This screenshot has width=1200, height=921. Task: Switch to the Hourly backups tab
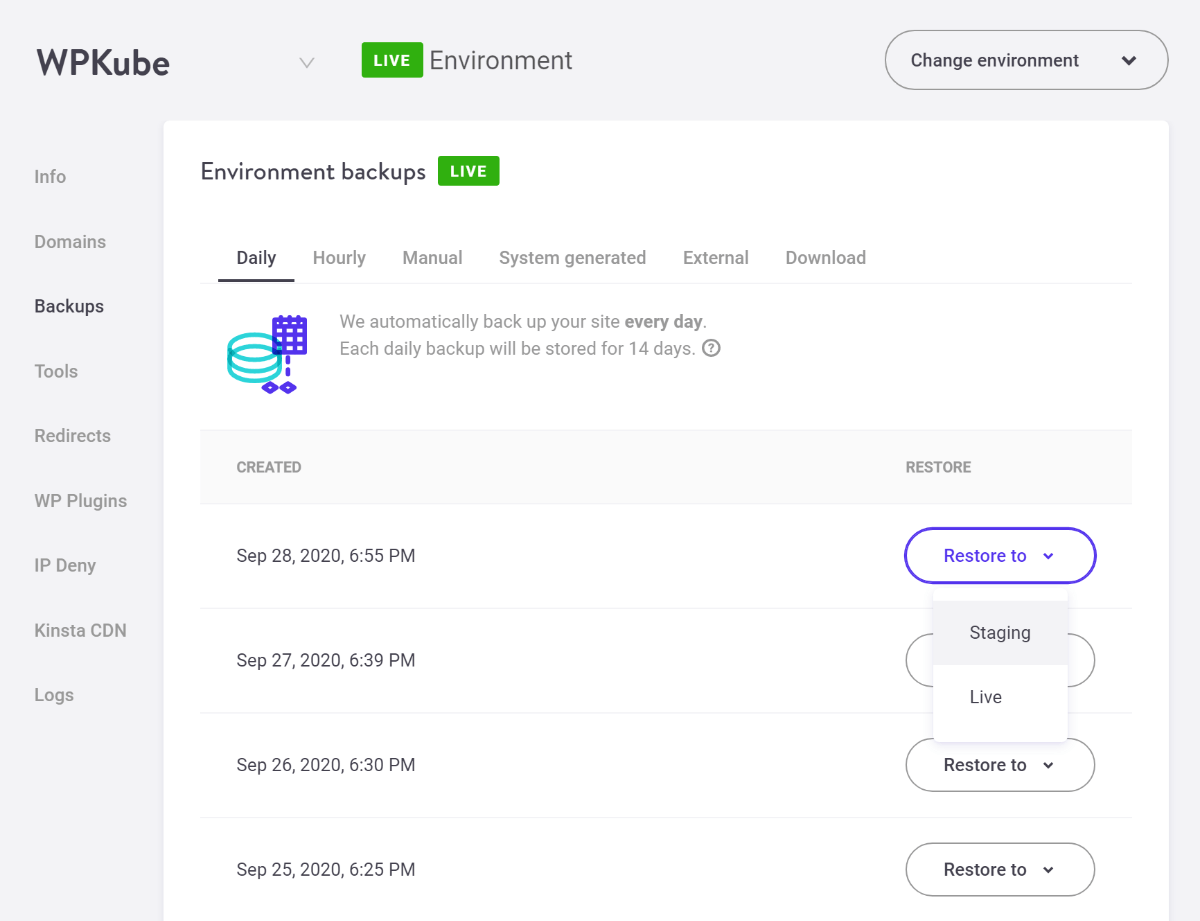339,258
